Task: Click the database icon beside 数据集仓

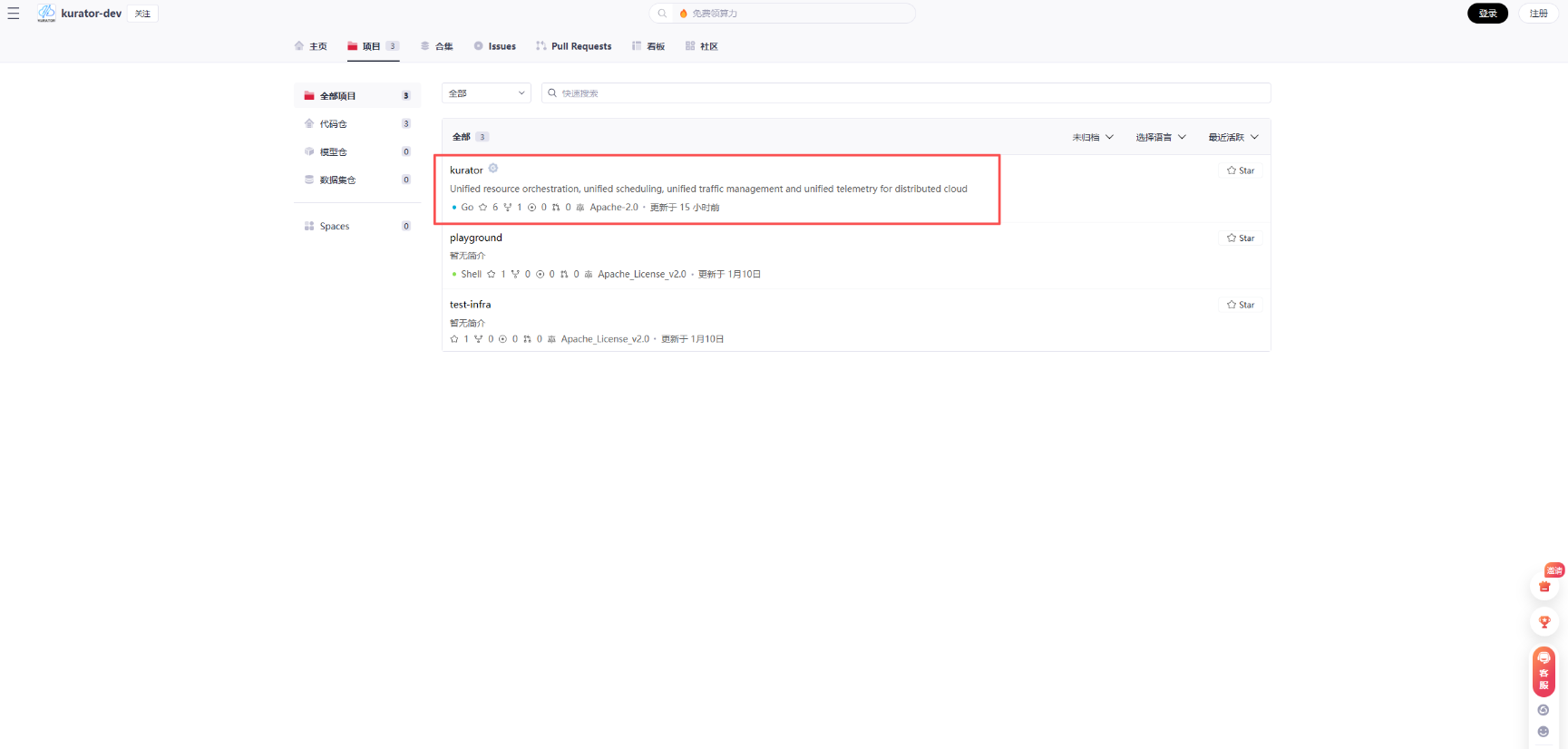Action: pos(309,180)
